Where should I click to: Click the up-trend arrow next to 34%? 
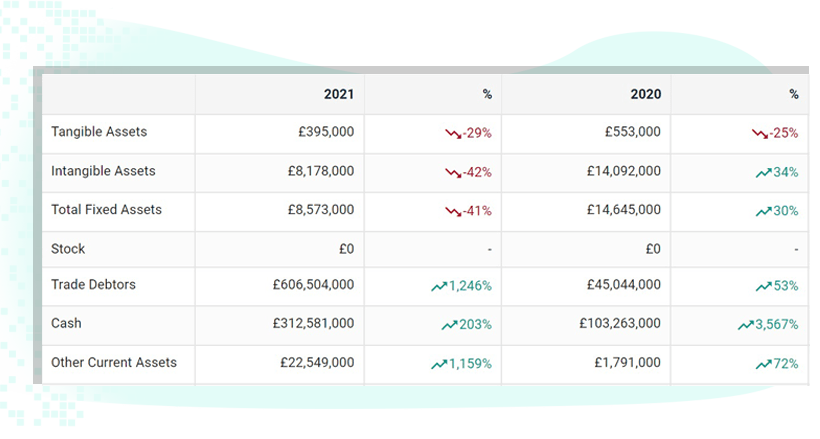click(764, 173)
